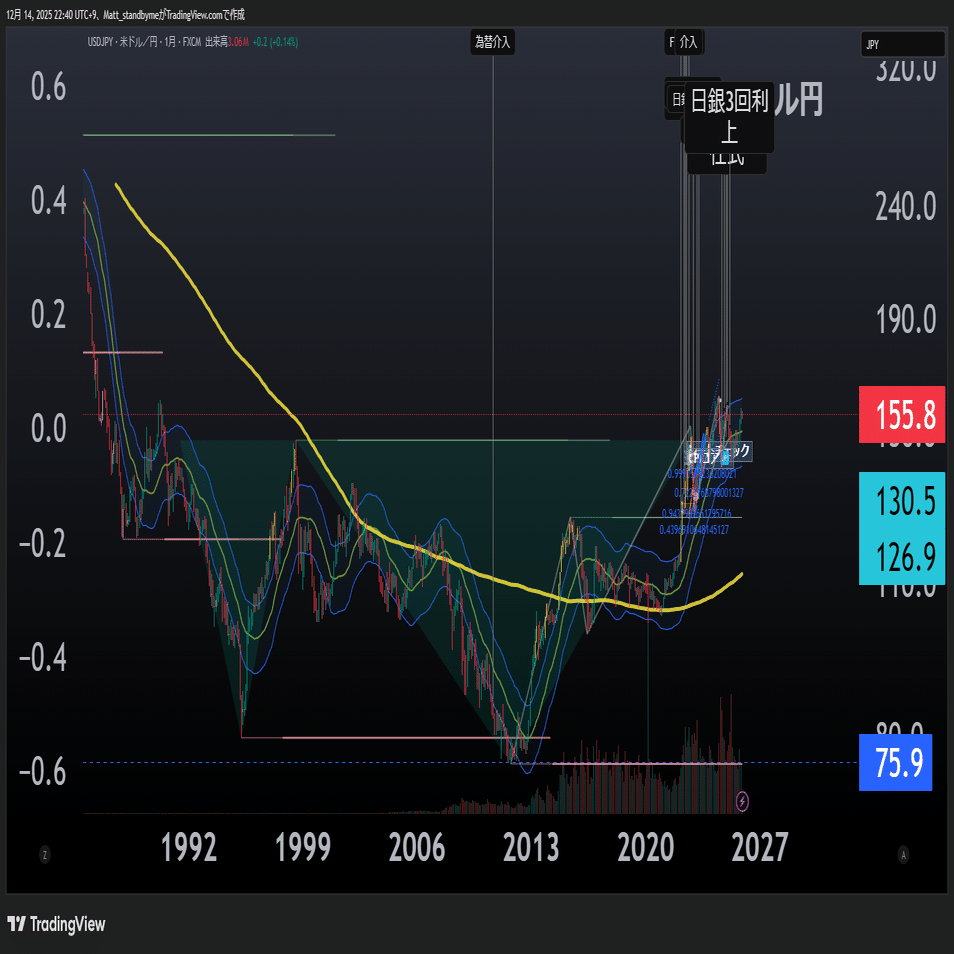The width and height of the screenshot is (954, 954).
Task: Click the 介入 marker label at top
Action: [688, 42]
